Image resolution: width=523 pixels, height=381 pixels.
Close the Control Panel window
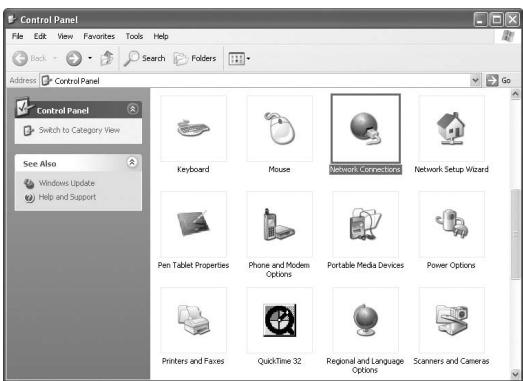click(512, 20)
